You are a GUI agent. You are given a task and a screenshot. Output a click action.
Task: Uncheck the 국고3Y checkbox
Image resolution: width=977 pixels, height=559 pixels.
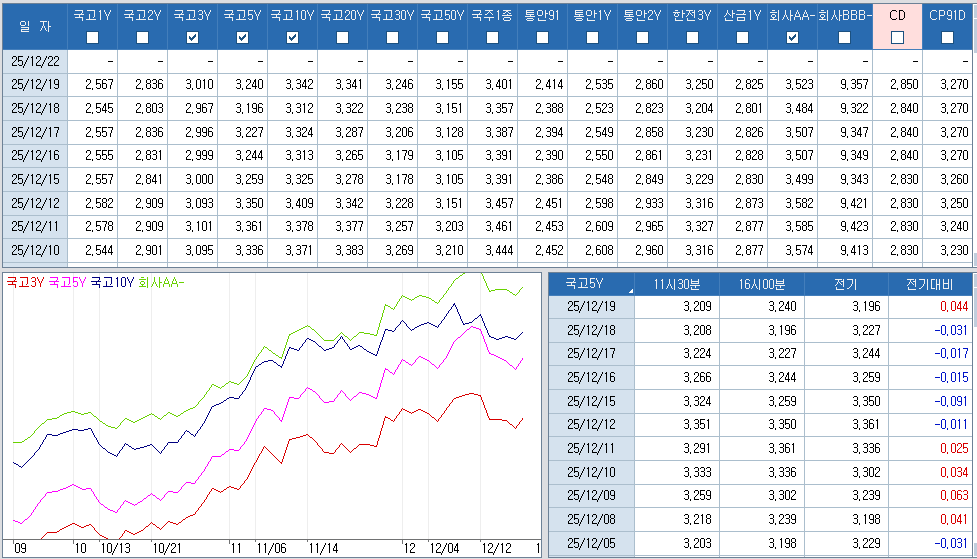193,38
